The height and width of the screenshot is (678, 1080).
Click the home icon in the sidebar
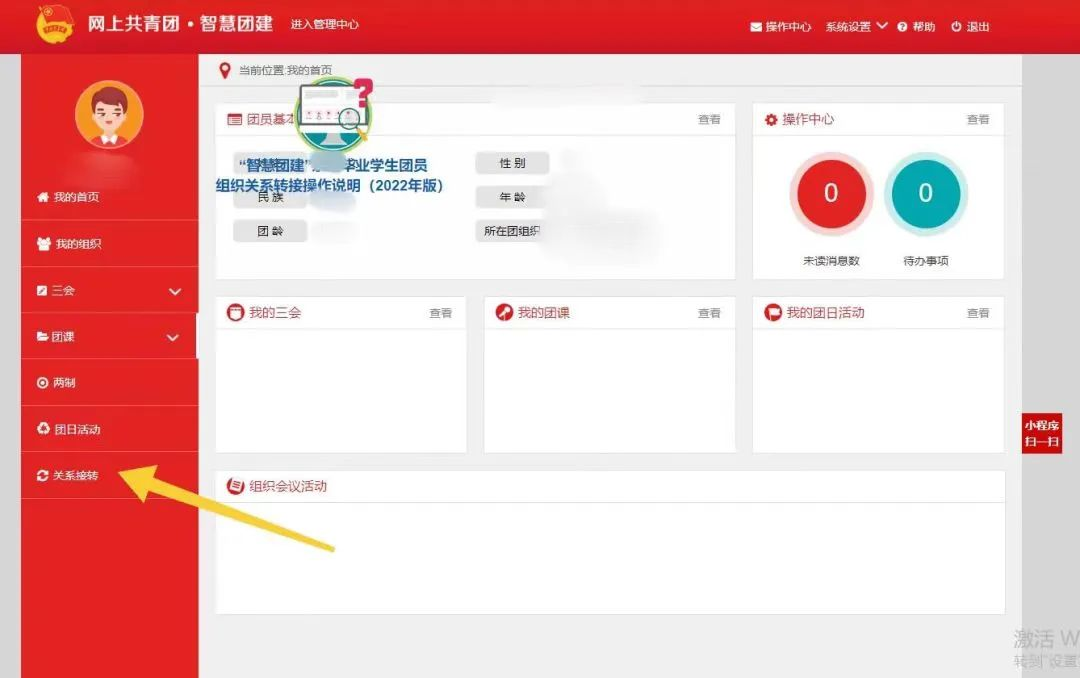(43, 197)
